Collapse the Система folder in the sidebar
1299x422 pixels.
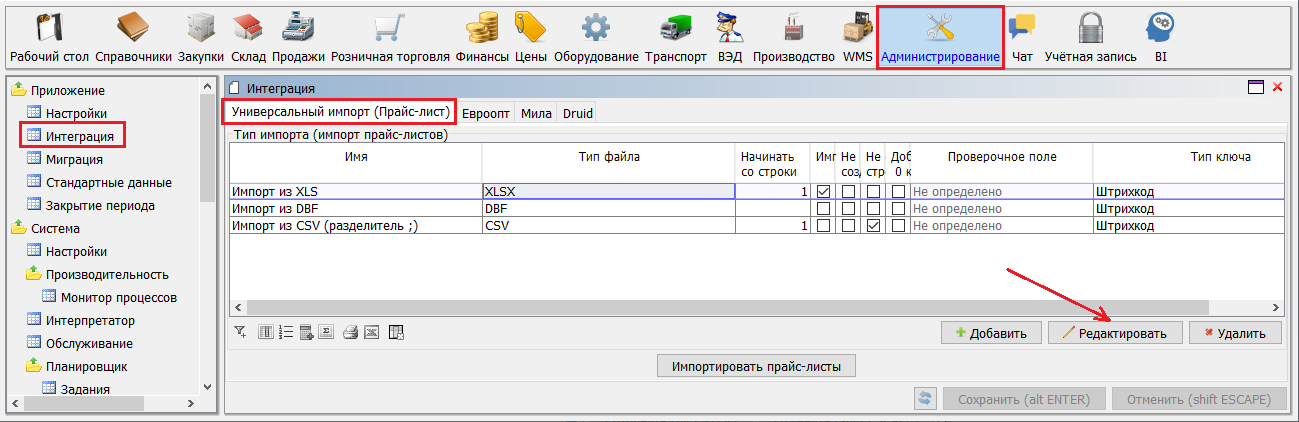click(x=18, y=228)
